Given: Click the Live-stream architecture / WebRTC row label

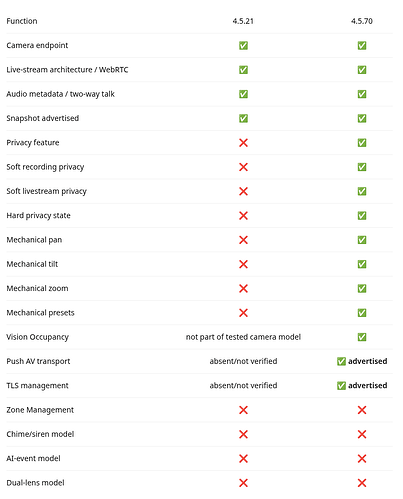Looking at the screenshot, I should [67, 70].
